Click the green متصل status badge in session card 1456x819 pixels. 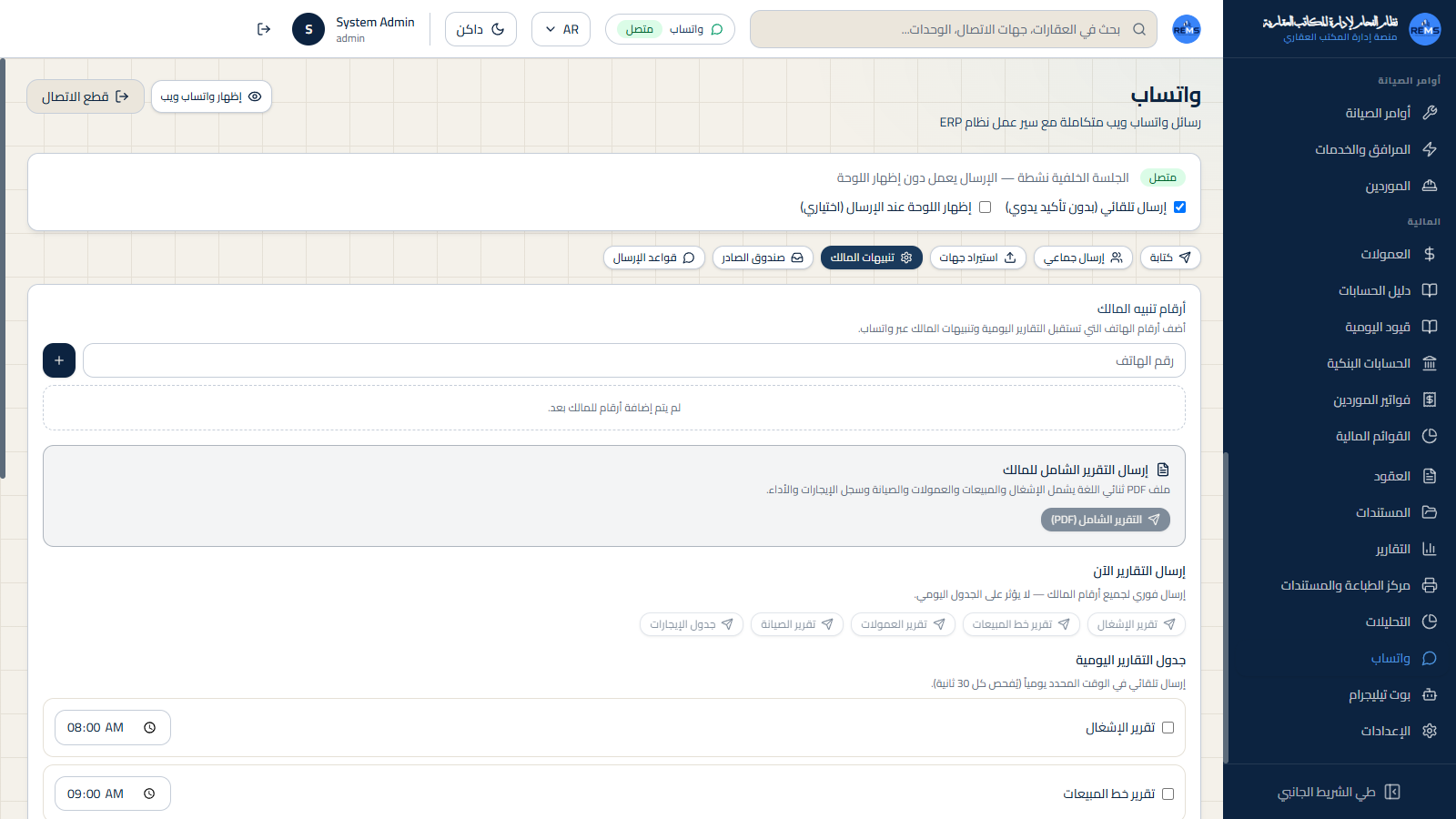tap(1163, 177)
